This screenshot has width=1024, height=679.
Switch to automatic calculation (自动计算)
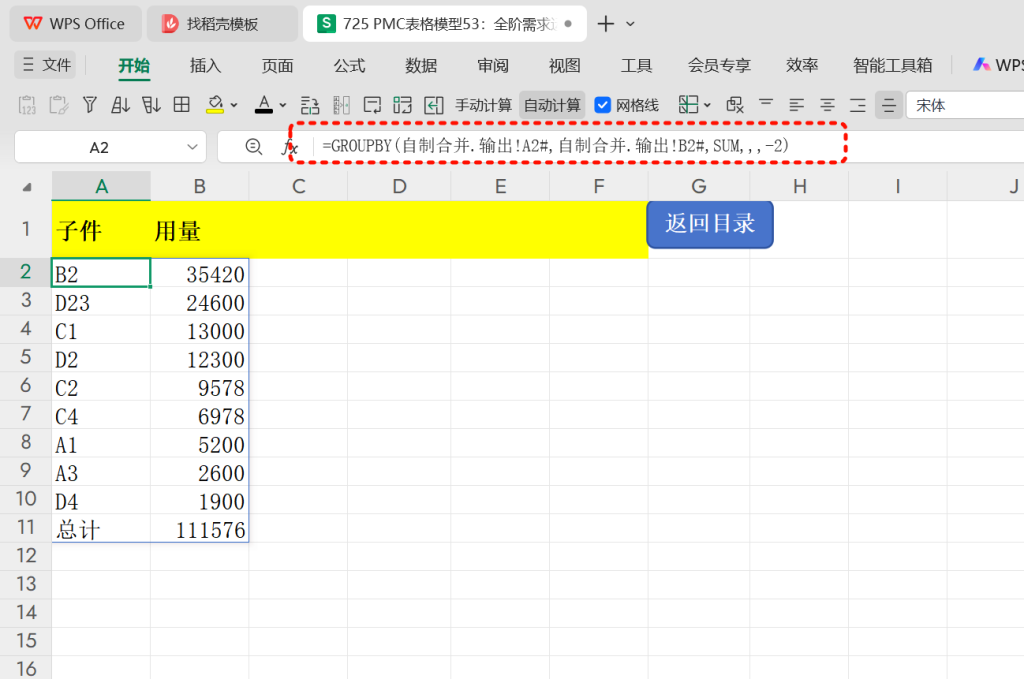(x=552, y=105)
